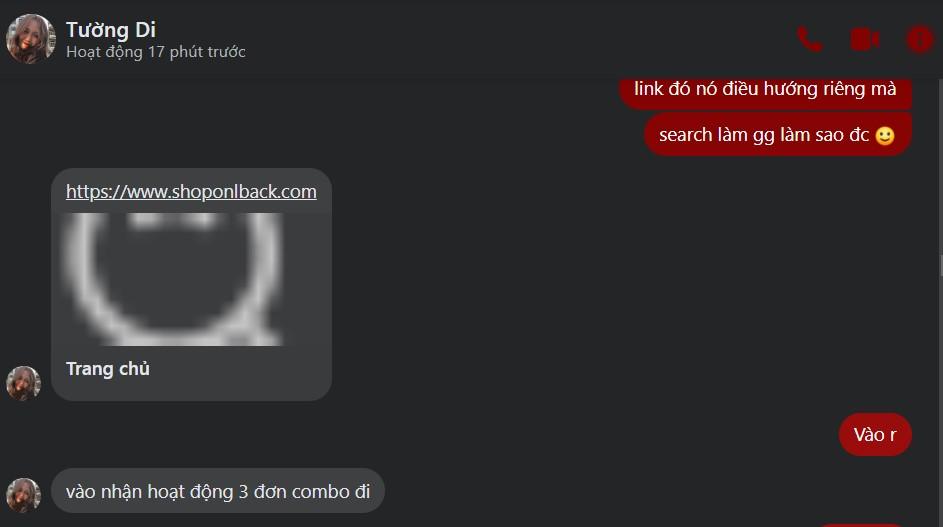Click the word 'combo' in the last message

click(x=321, y=492)
